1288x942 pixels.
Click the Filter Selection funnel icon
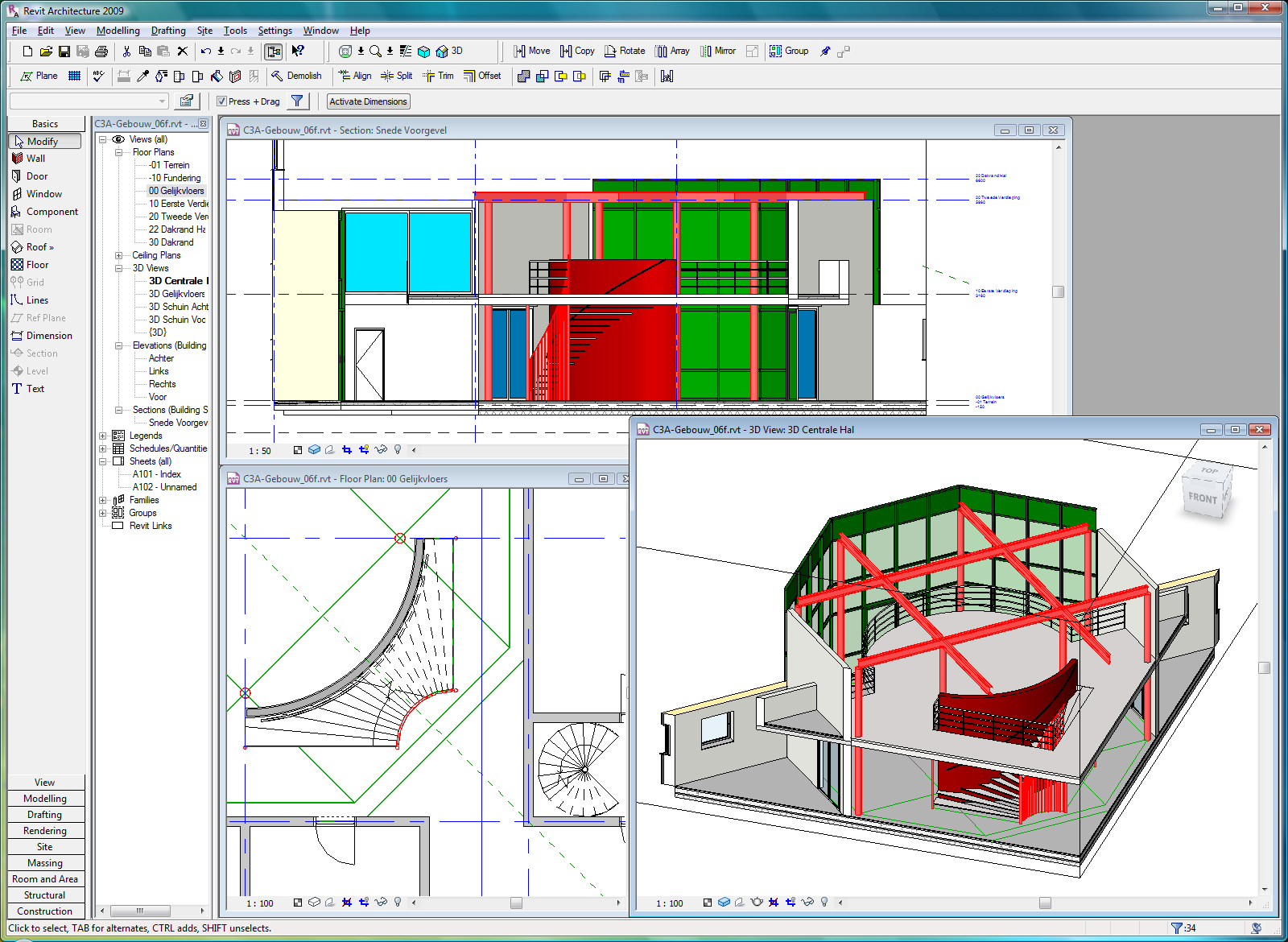point(298,101)
